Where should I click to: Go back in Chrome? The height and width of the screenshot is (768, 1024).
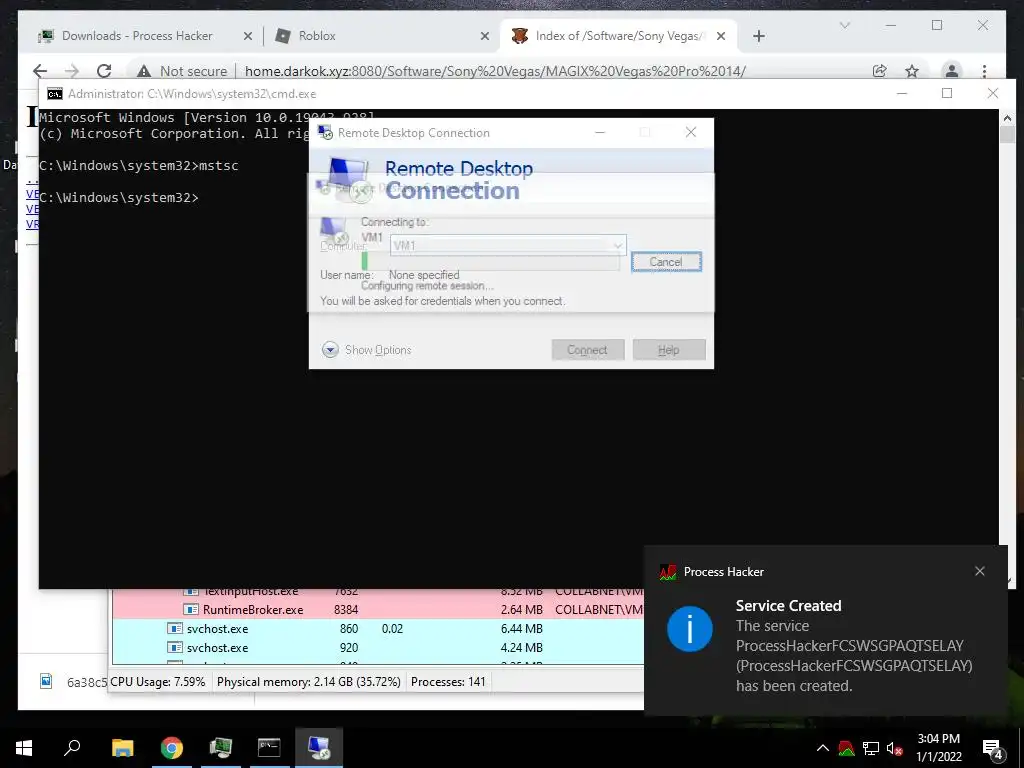[40, 71]
